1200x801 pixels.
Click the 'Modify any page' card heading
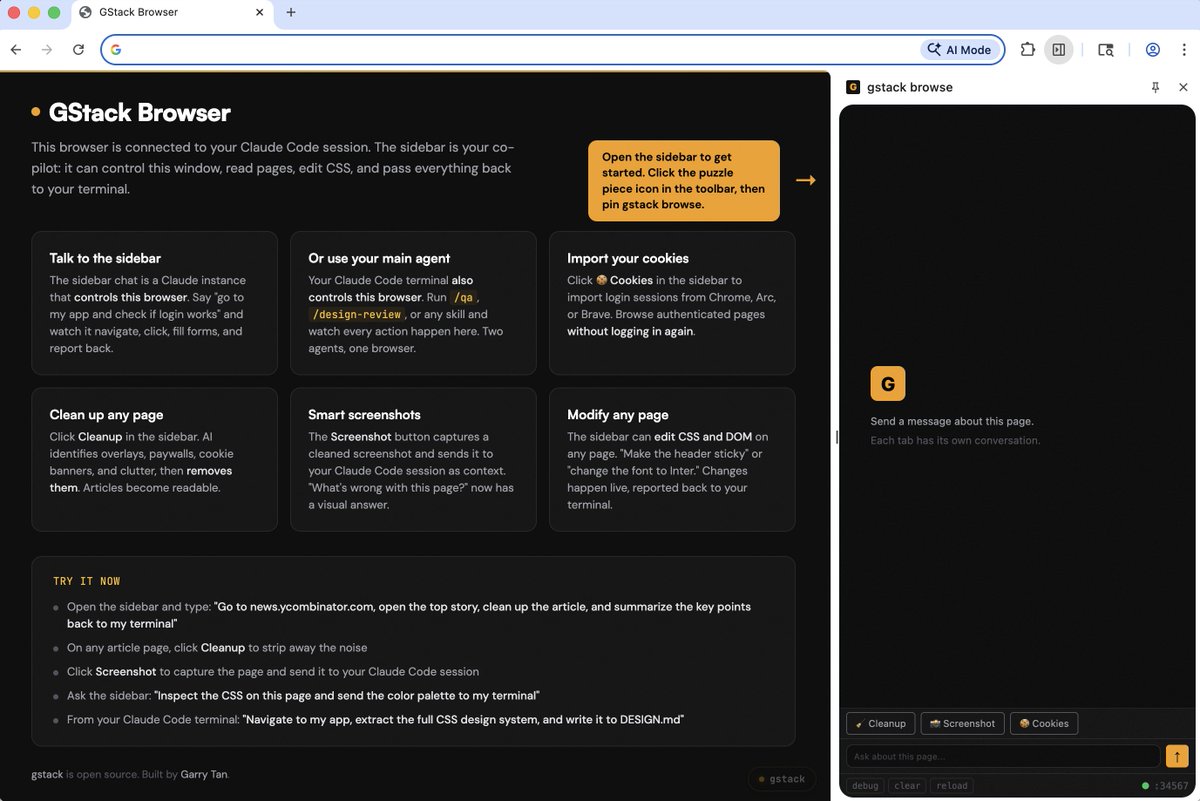point(618,415)
